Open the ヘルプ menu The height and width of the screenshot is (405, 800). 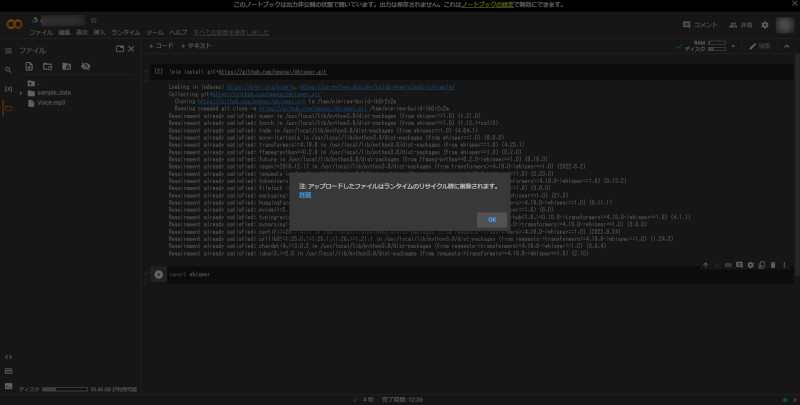click(178, 33)
